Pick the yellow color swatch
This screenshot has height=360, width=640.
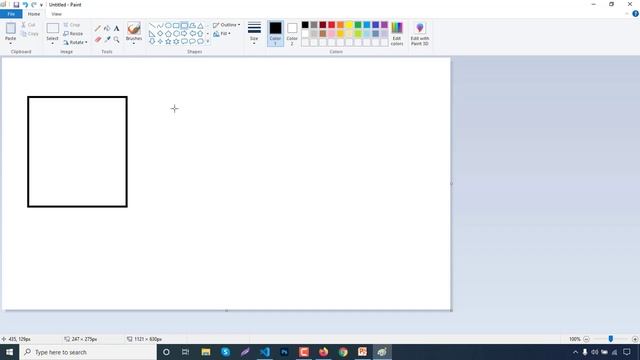point(349,25)
